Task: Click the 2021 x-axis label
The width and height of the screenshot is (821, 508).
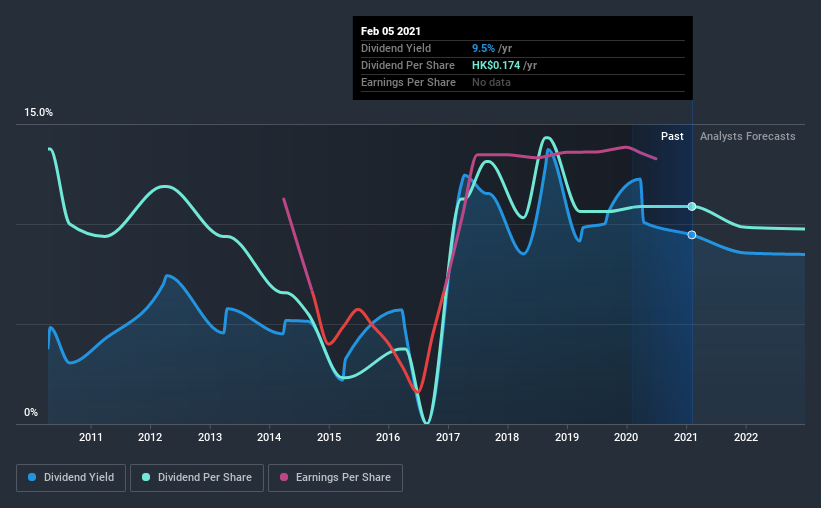Action: click(x=686, y=437)
